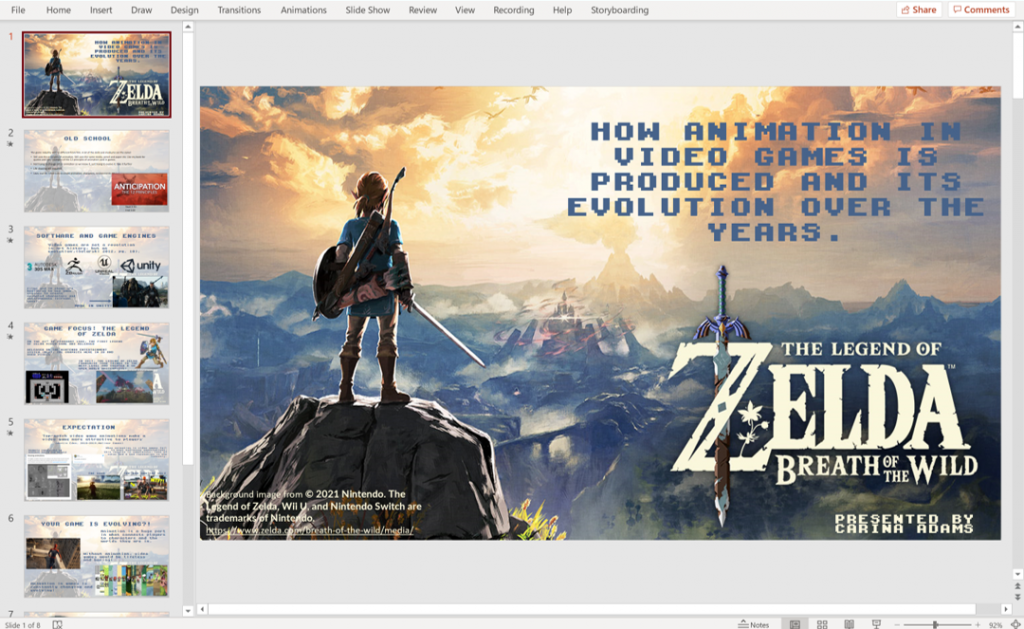1024x629 pixels.
Task: Click the horizontal scrollbar right arrow
Action: pyautogui.click(x=1005, y=609)
